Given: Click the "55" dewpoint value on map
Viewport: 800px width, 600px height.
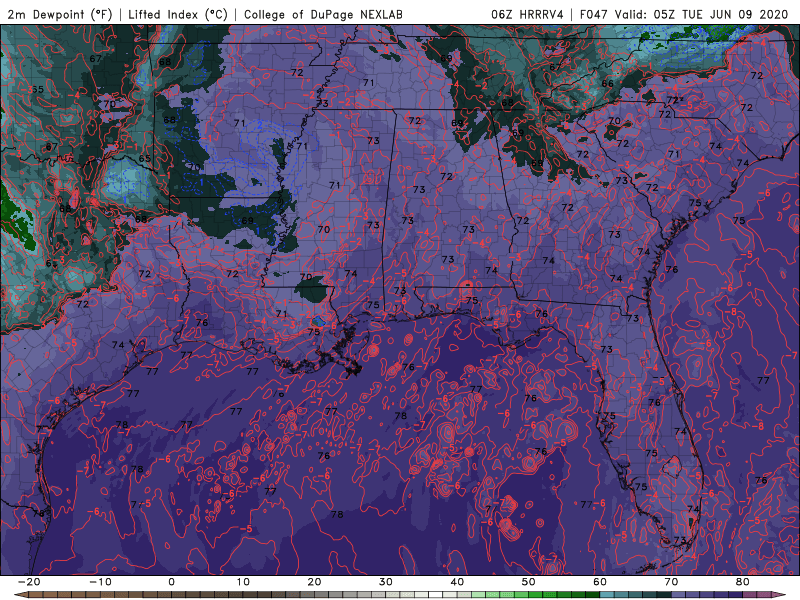Looking at the screenshot, I should pos(38,89).
